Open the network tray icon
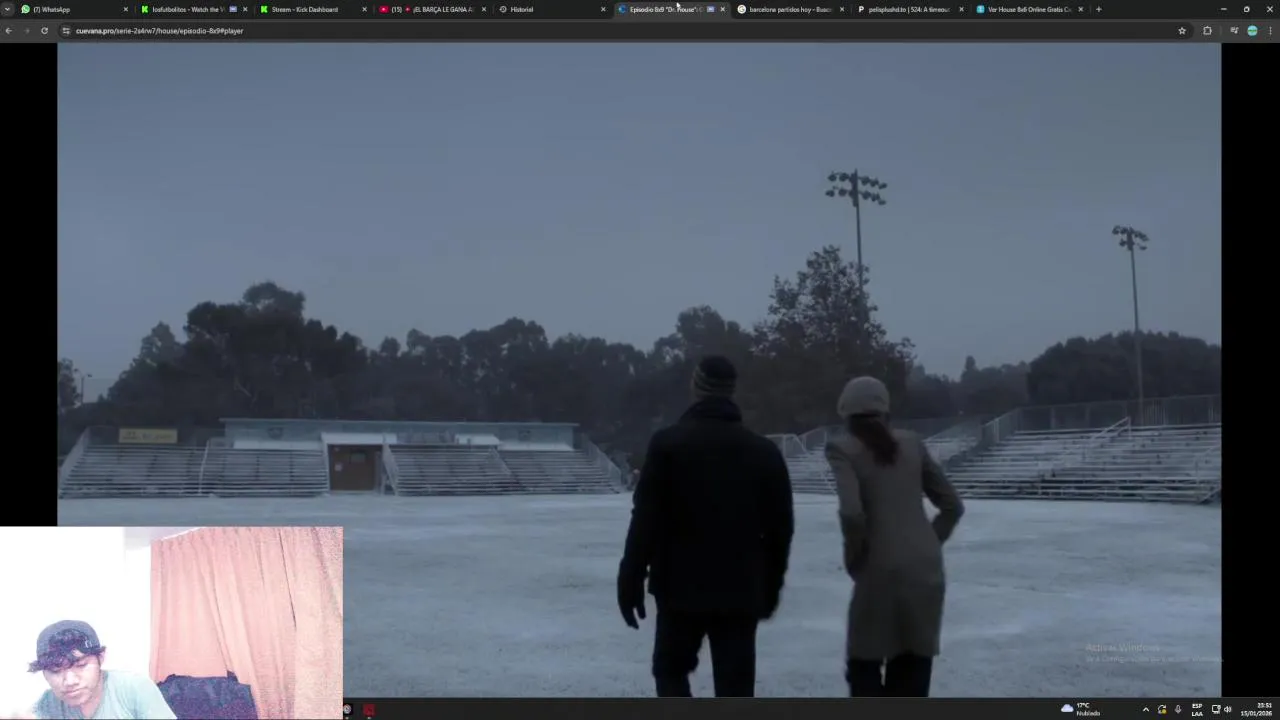This screenshot has height=720, width=1280. (1216, 709)
